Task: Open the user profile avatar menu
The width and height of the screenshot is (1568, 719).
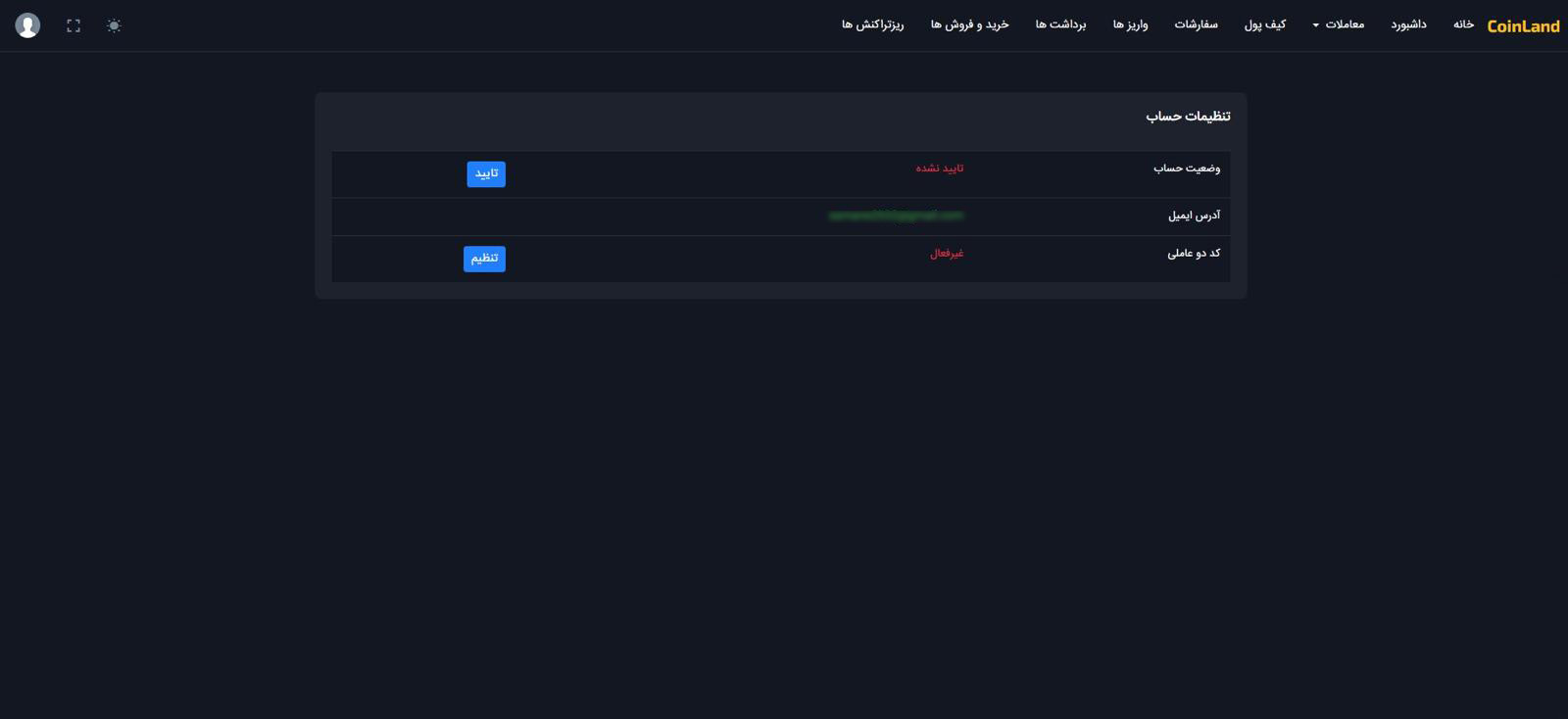Action: pyautogui.click(x=27, y=25)
